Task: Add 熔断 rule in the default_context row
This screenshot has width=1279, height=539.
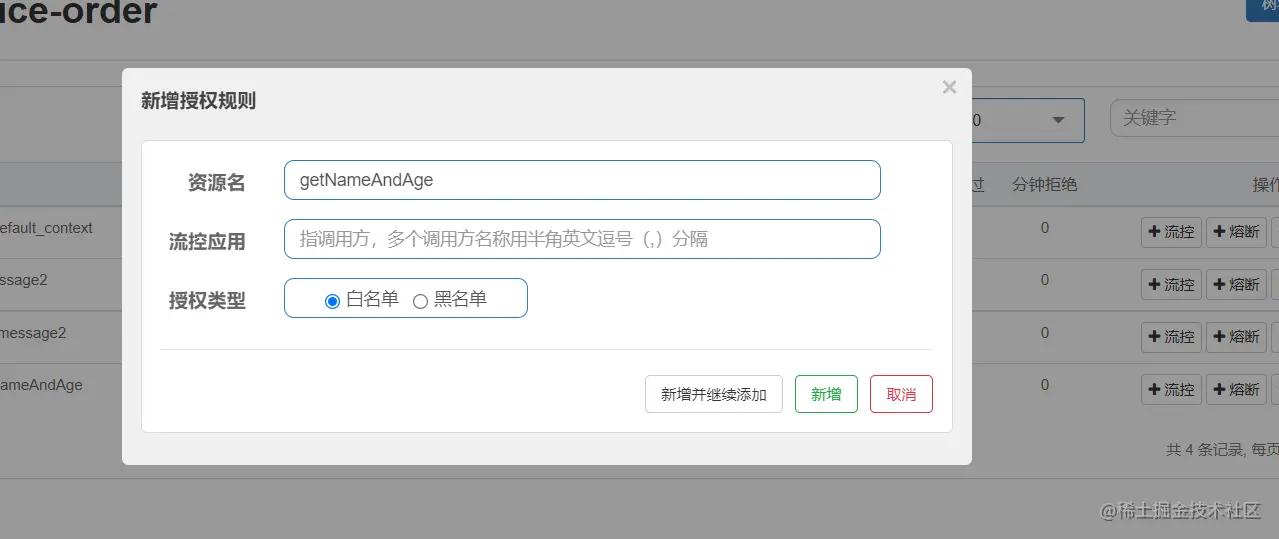Action: 1236,232
